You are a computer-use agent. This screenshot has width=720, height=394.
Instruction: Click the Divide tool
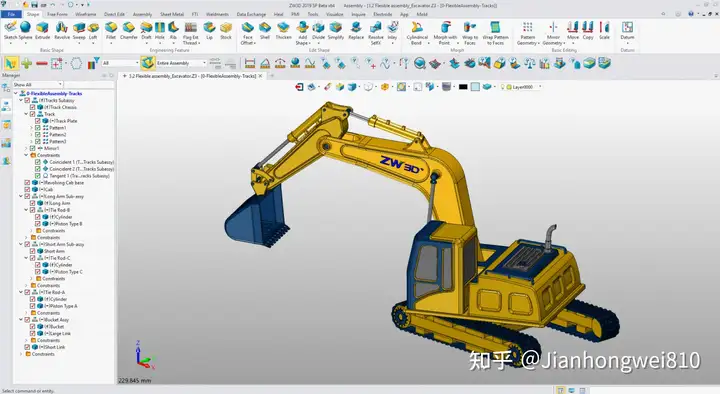click(x=318, y=30)
